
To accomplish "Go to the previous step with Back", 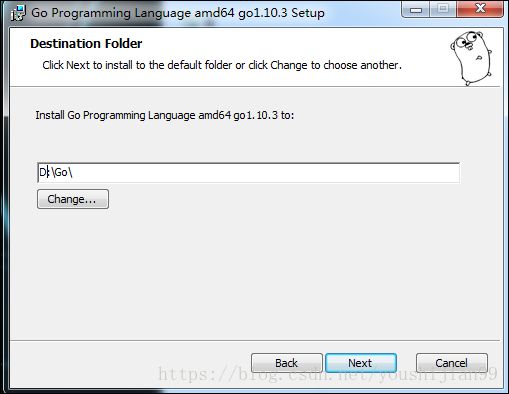I will tap(287, 363).
